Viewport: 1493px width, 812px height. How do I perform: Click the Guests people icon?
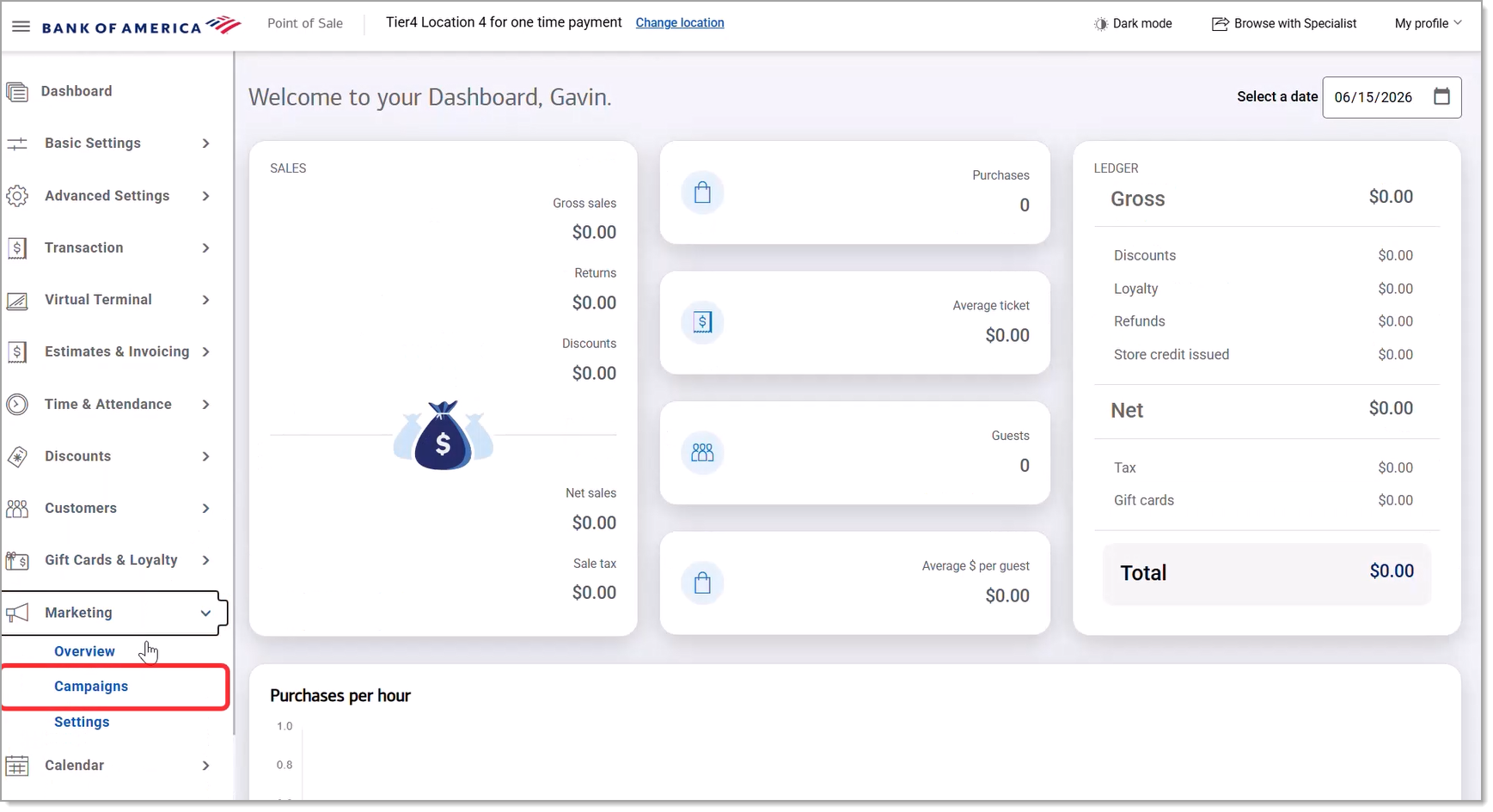[x=702, y=453]
